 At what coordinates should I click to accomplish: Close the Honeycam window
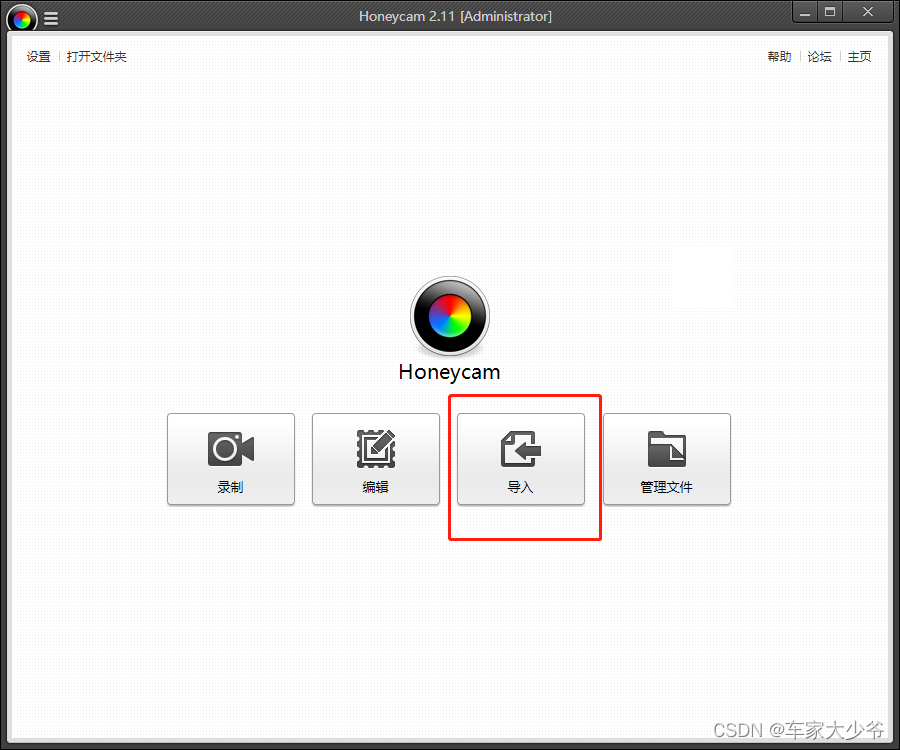click(868, 13)
